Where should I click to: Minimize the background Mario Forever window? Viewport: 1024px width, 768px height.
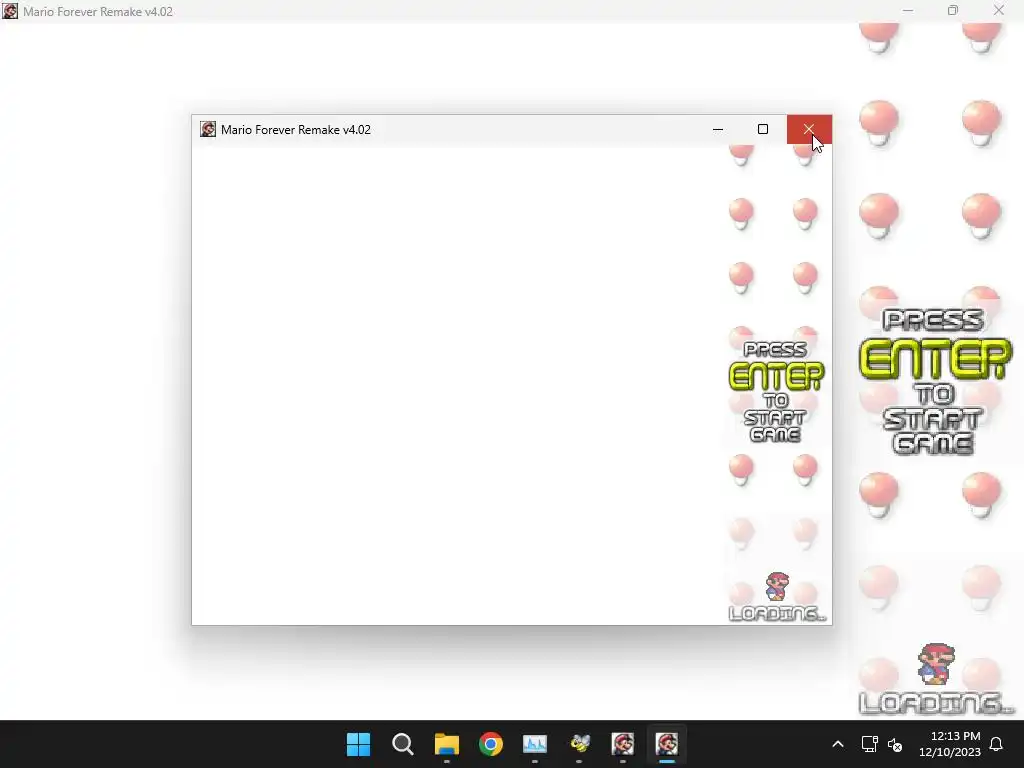(908, 10)
